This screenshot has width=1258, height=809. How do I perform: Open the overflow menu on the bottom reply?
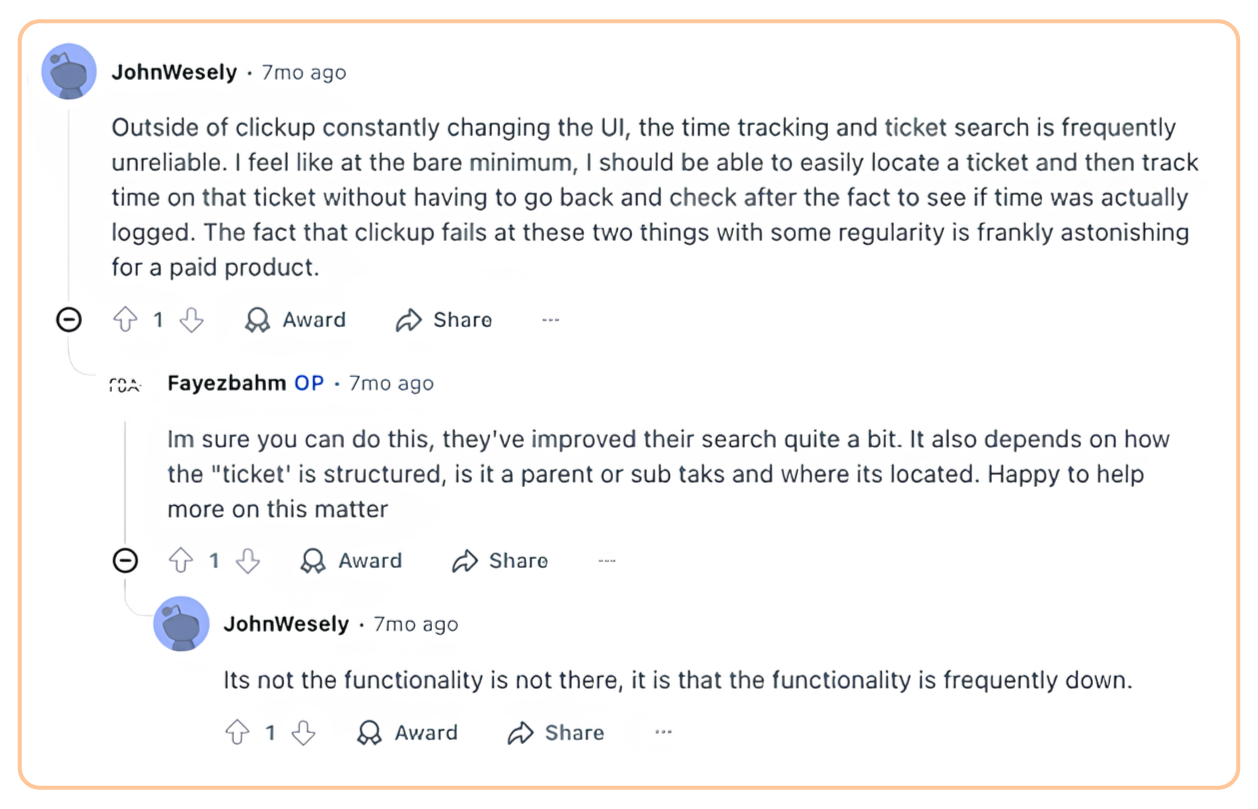(x=663, y=732)
